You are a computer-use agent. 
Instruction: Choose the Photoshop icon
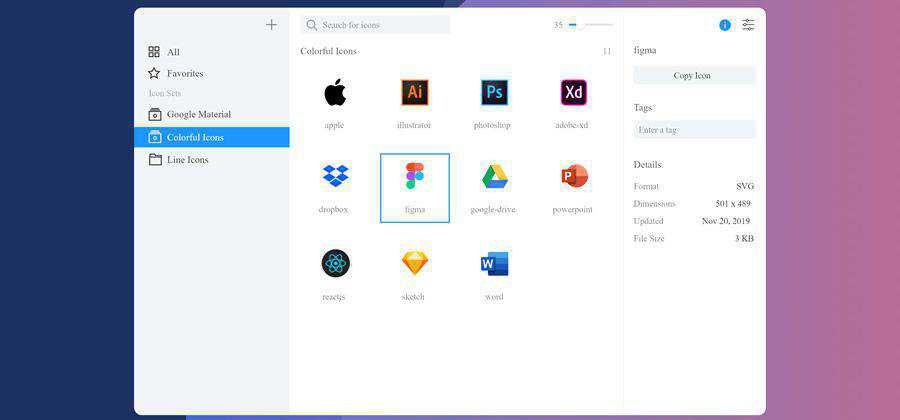(x=494, y=93)
